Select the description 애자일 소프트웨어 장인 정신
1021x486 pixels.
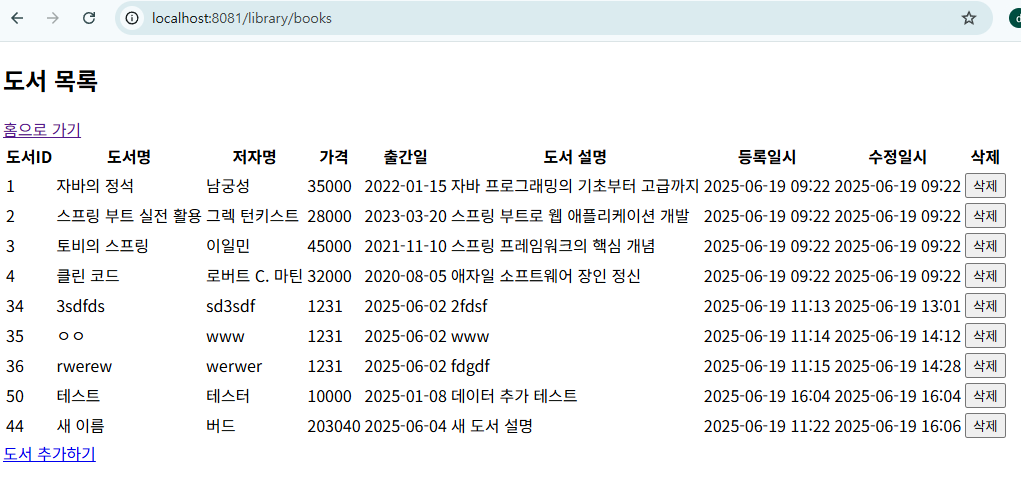click(546, 276)
